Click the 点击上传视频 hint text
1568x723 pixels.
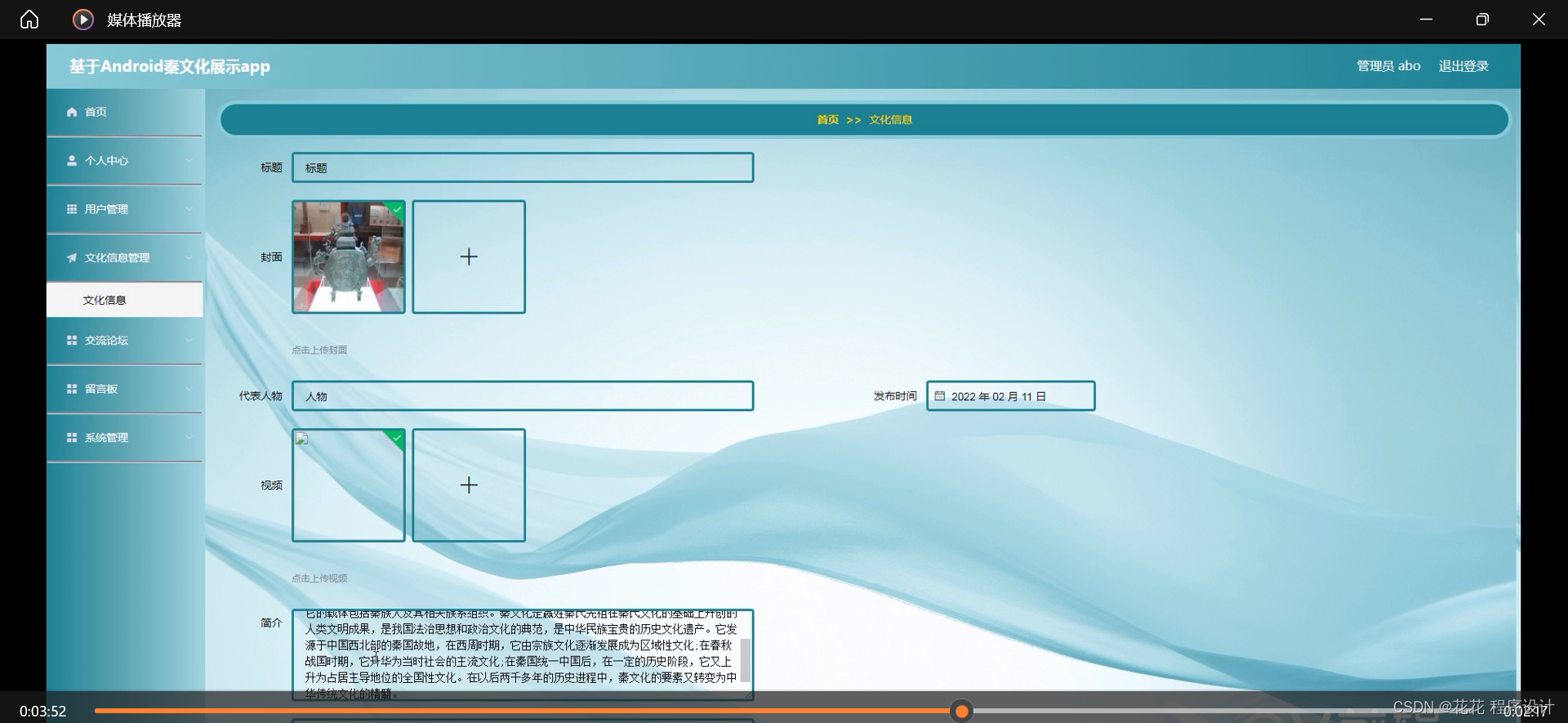pos(319,578)
